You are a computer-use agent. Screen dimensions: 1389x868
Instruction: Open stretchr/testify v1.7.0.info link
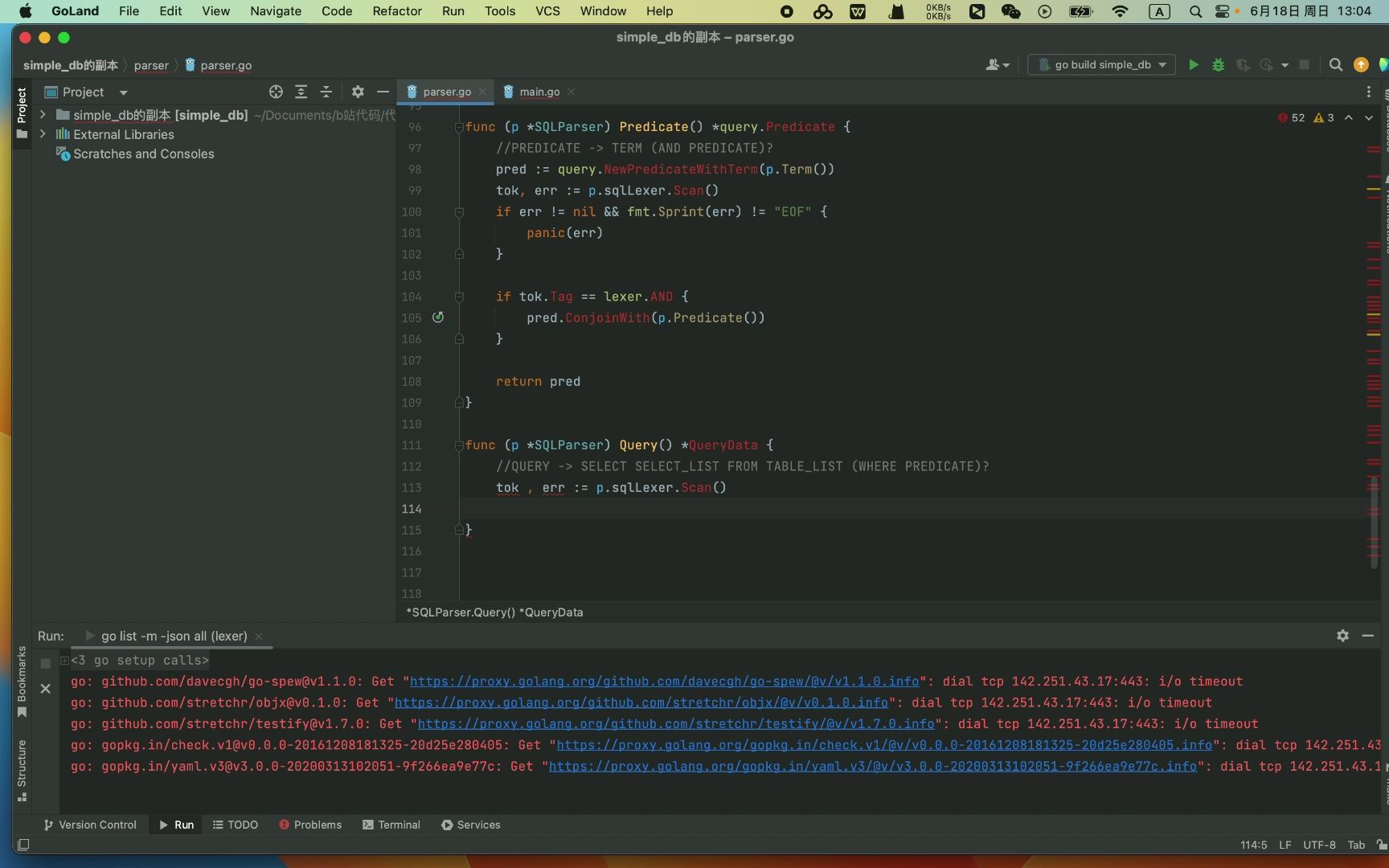[x=676, y=723]
